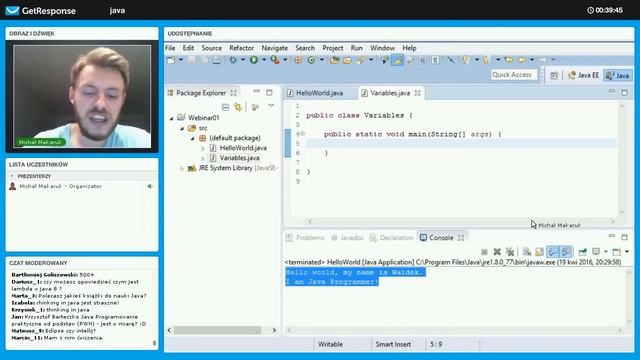Click the Back navigation arrow in toolbar

click(x=522, y=60)
